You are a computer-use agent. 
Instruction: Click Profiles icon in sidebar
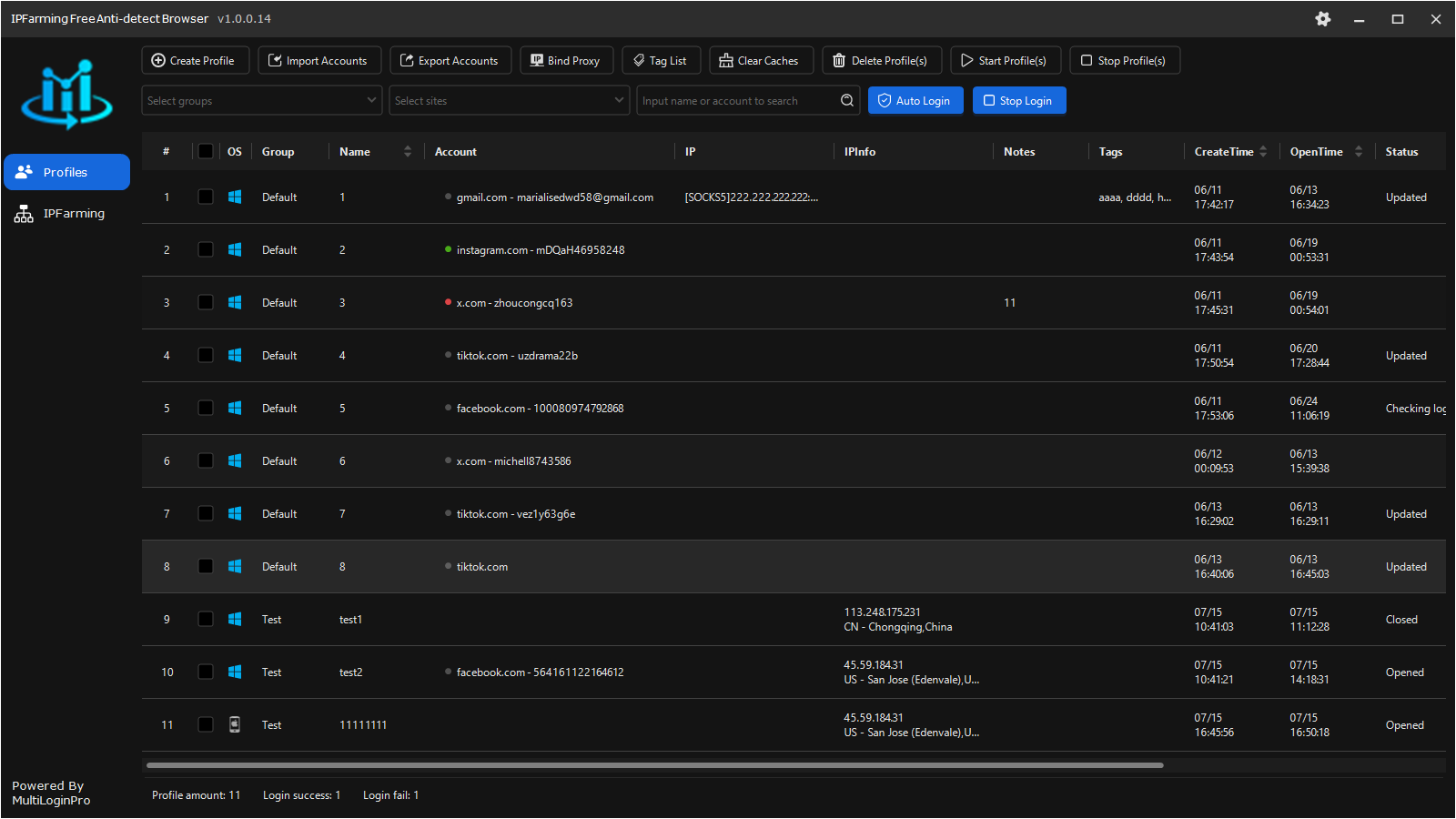24,171
